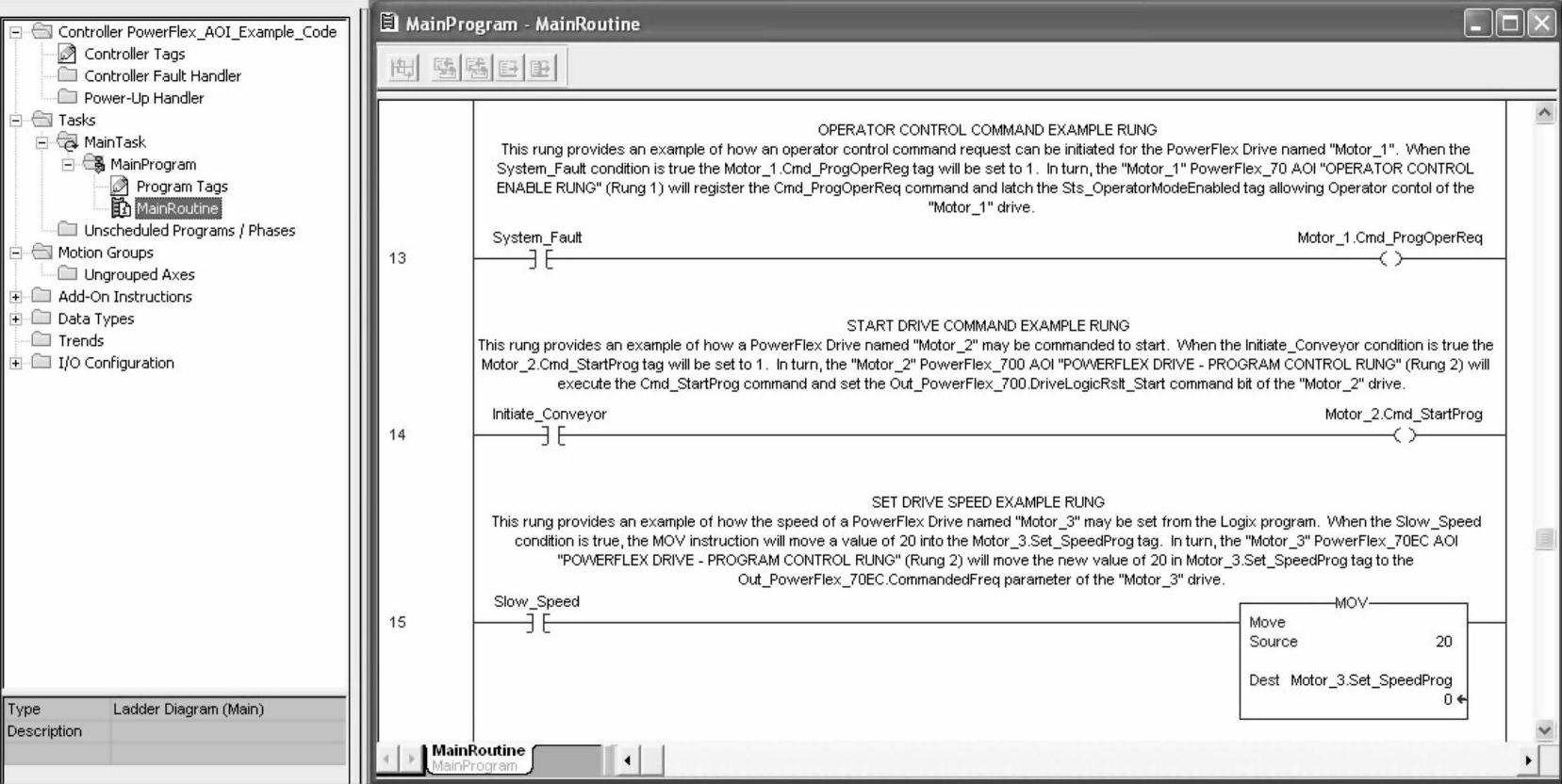This screenshot has width=1562, height=784.
Task: Select Ungrouped Axes in tree
Action: coord(140,274)
